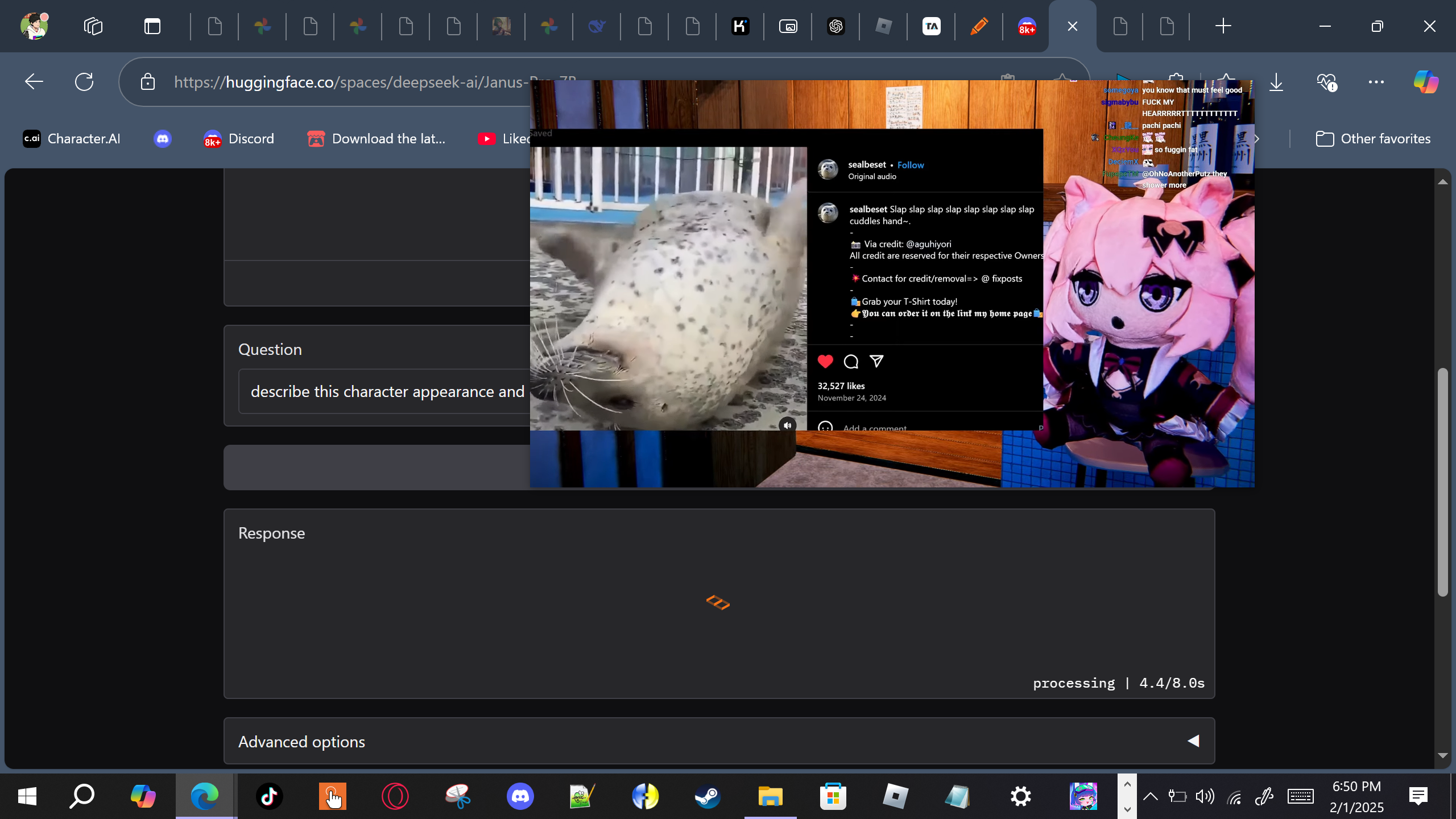Viewport: 1456px width, 819px height.
Task: Toggle the video sound mute icon
Action: click(x=787, y=425)
